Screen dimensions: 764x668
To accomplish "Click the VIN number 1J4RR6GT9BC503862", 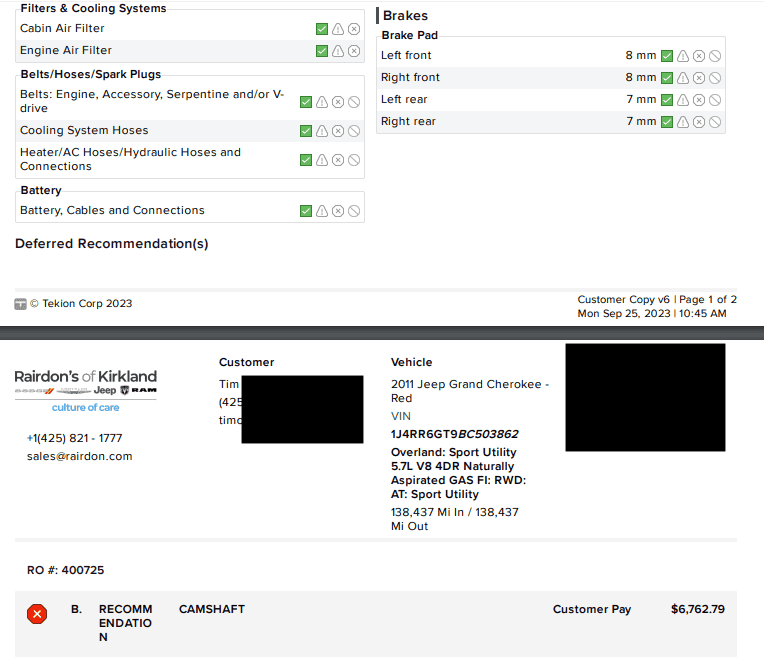I will click(x=455, y=434).
